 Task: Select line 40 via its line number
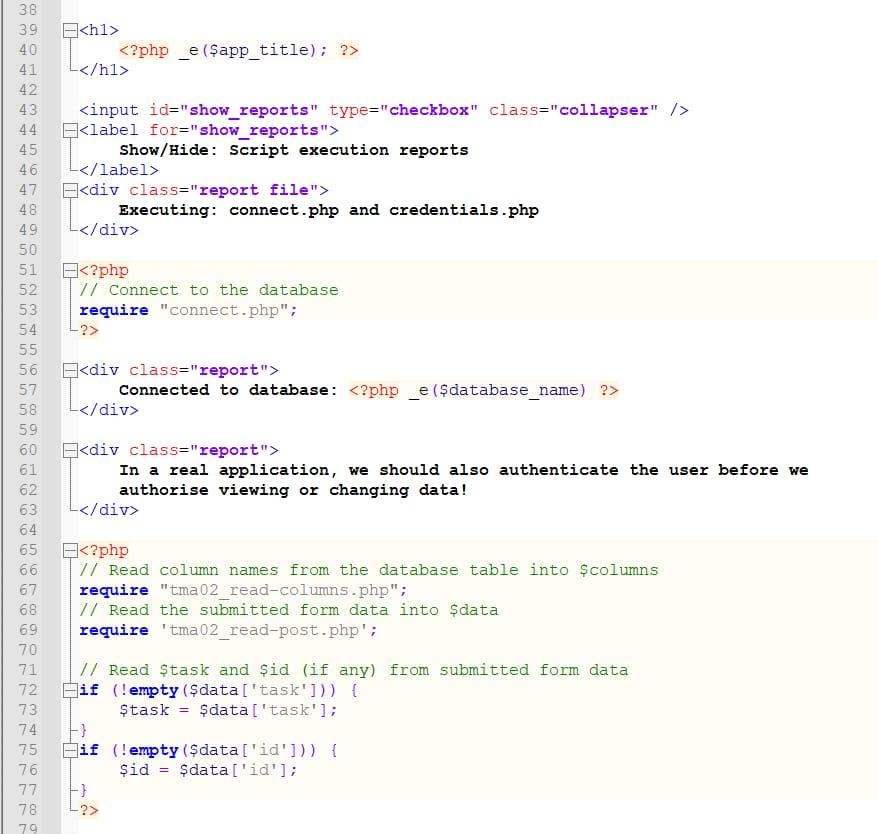point(28,50)
